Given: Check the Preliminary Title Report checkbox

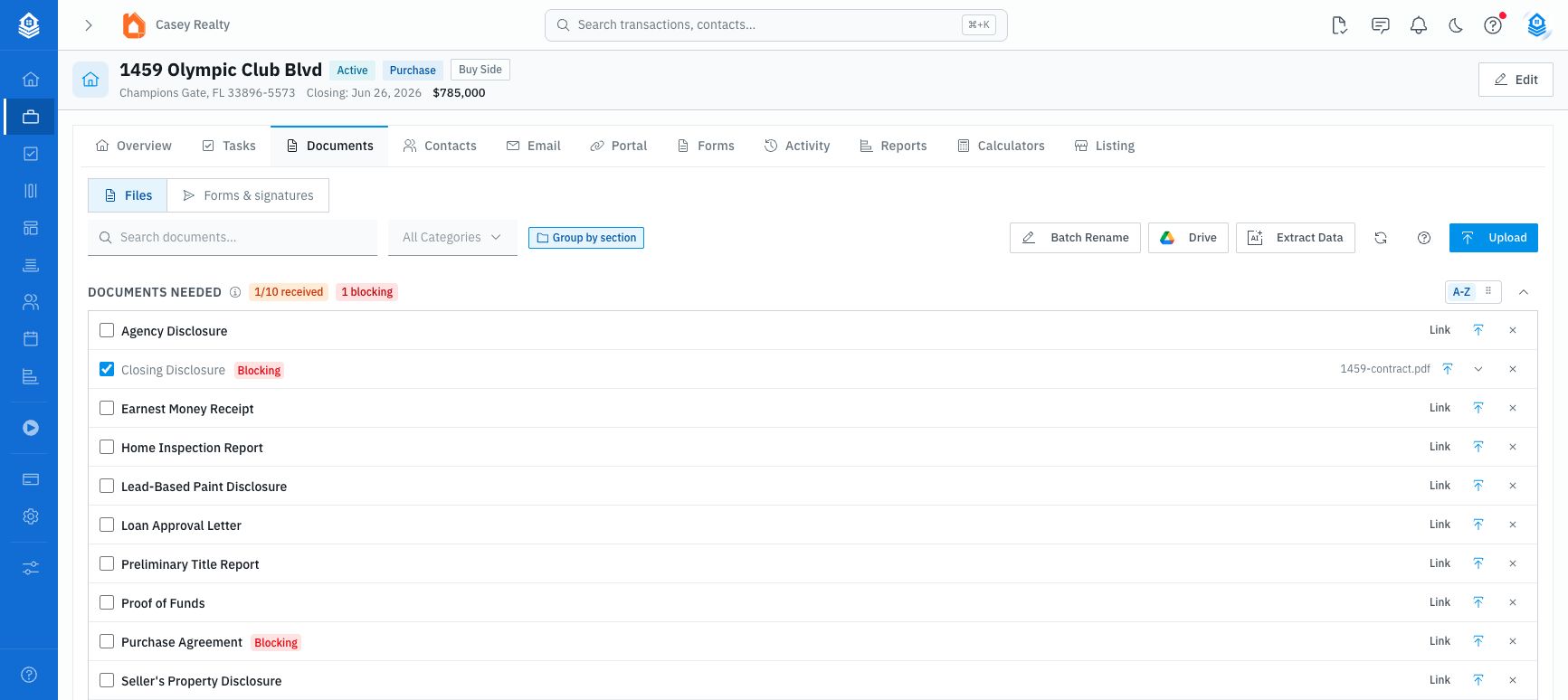Looking at the screenshot, I should (107, 563).
